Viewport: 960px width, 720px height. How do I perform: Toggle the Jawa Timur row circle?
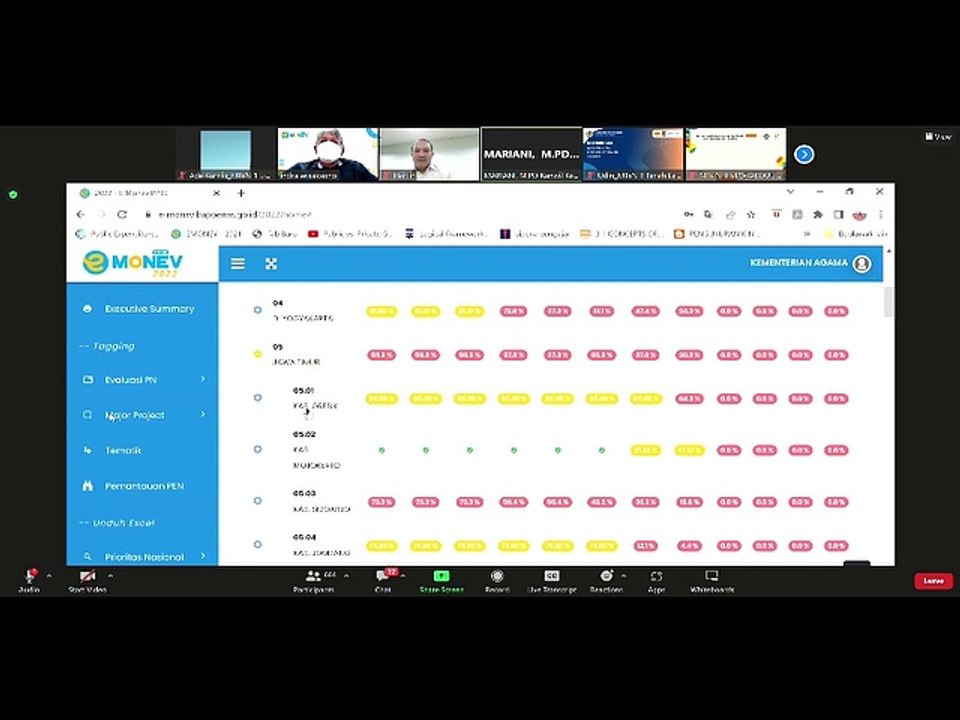tap(258, 354)
